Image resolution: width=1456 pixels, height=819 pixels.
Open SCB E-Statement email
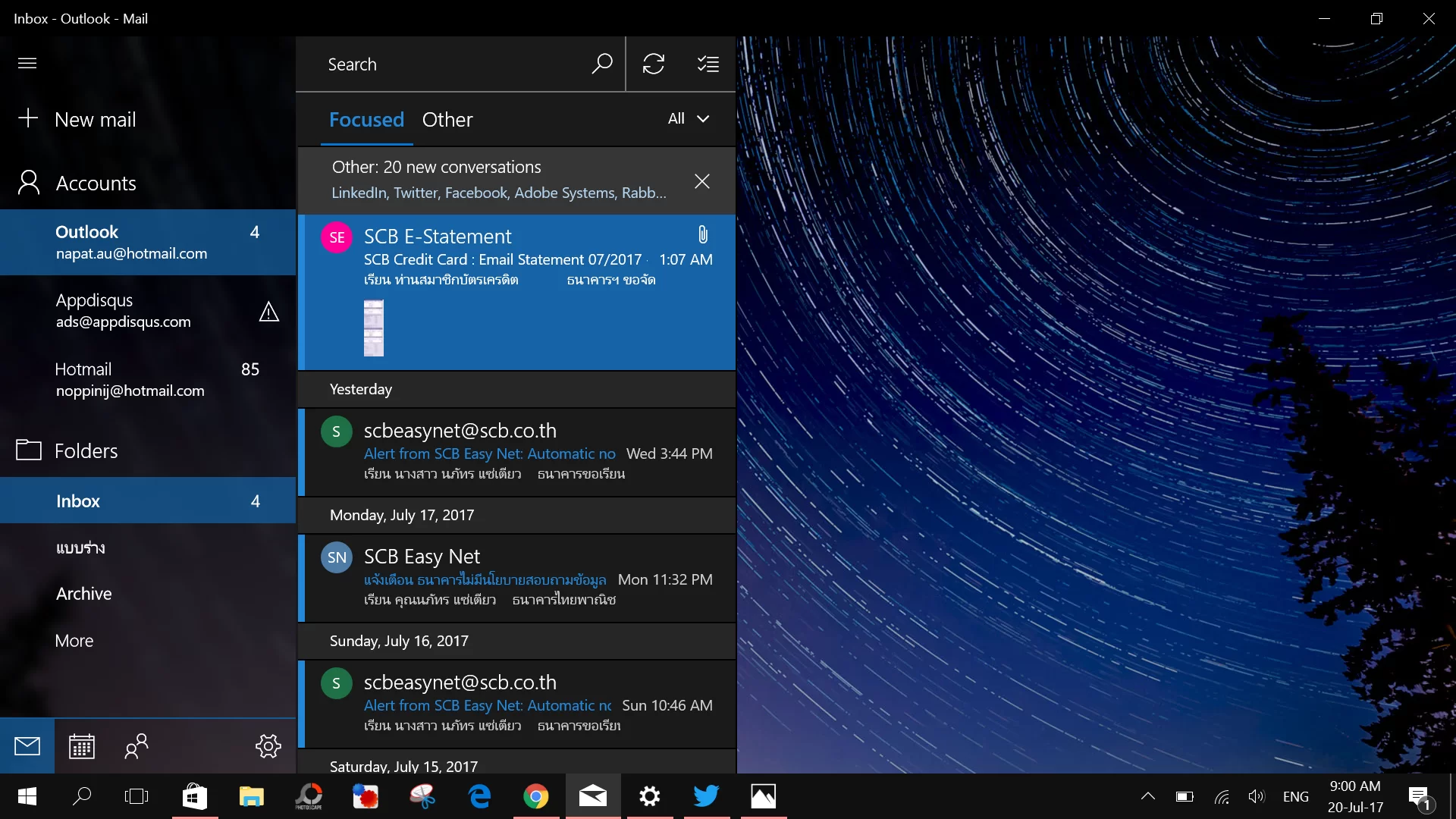[517, 293]
